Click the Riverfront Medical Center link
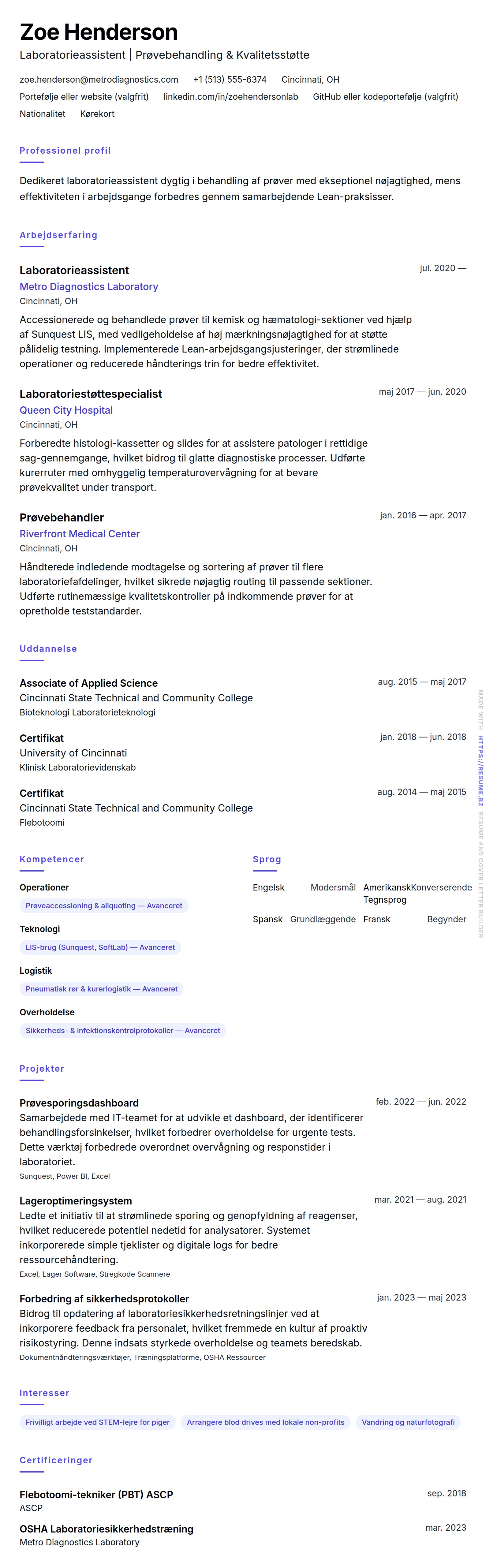The width and height of the screenshot is (486, 1568). click(80, 534)
